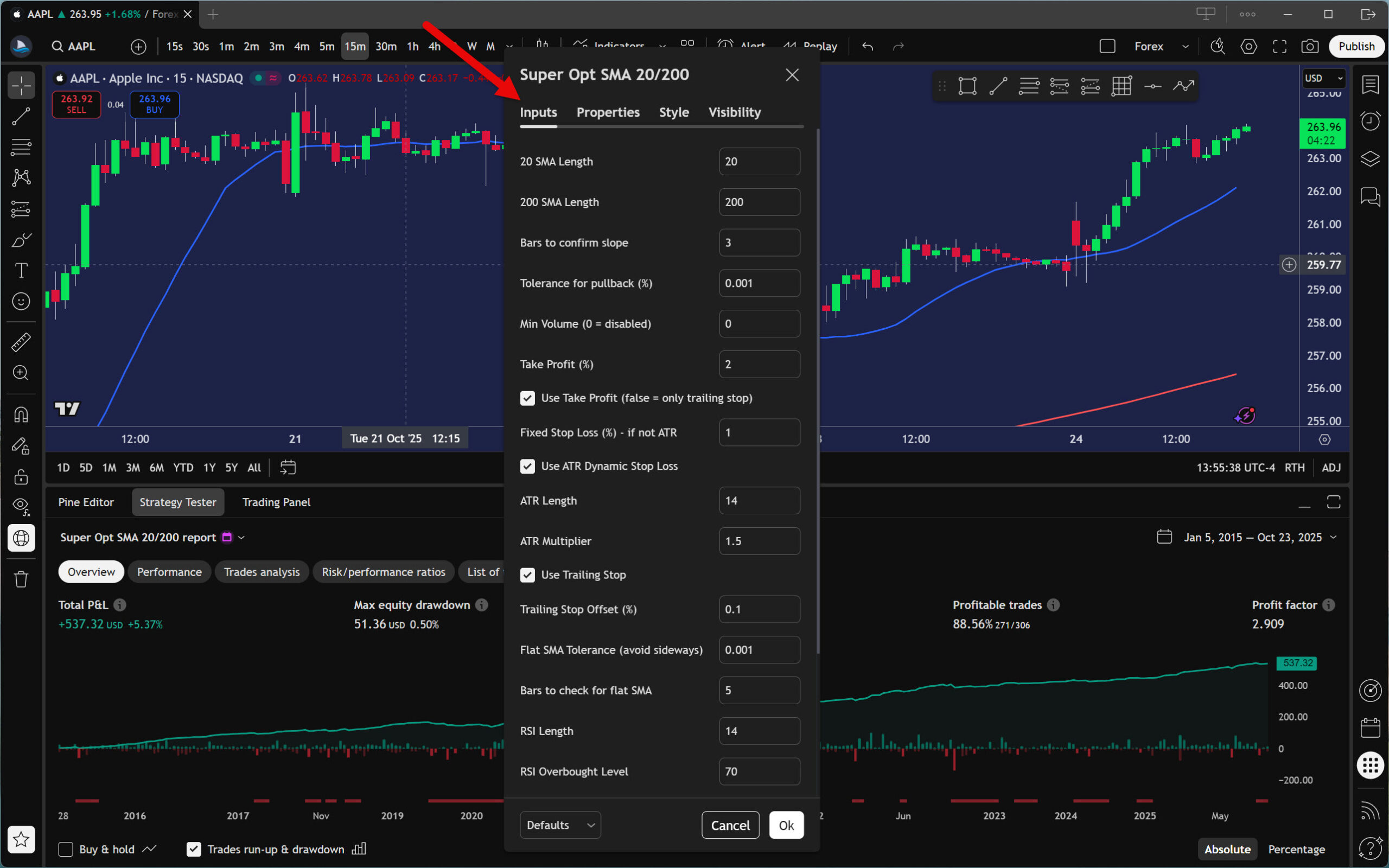Screen dimensions: 1389x868
Task: Open the Text drawing tool
Action: (x=21, y=270)
